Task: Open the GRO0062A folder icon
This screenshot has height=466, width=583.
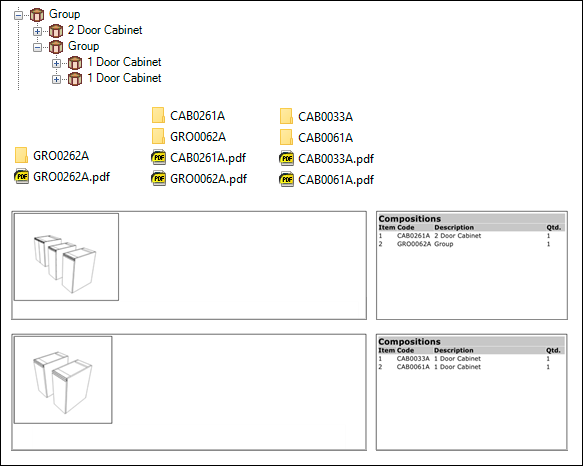Action: click(158, 136)
